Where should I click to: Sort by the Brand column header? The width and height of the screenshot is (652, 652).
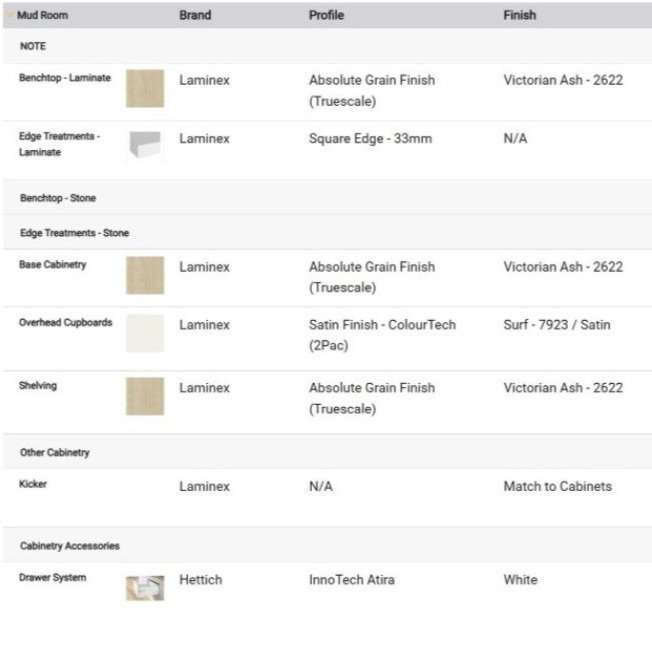[x=195, y=15]
